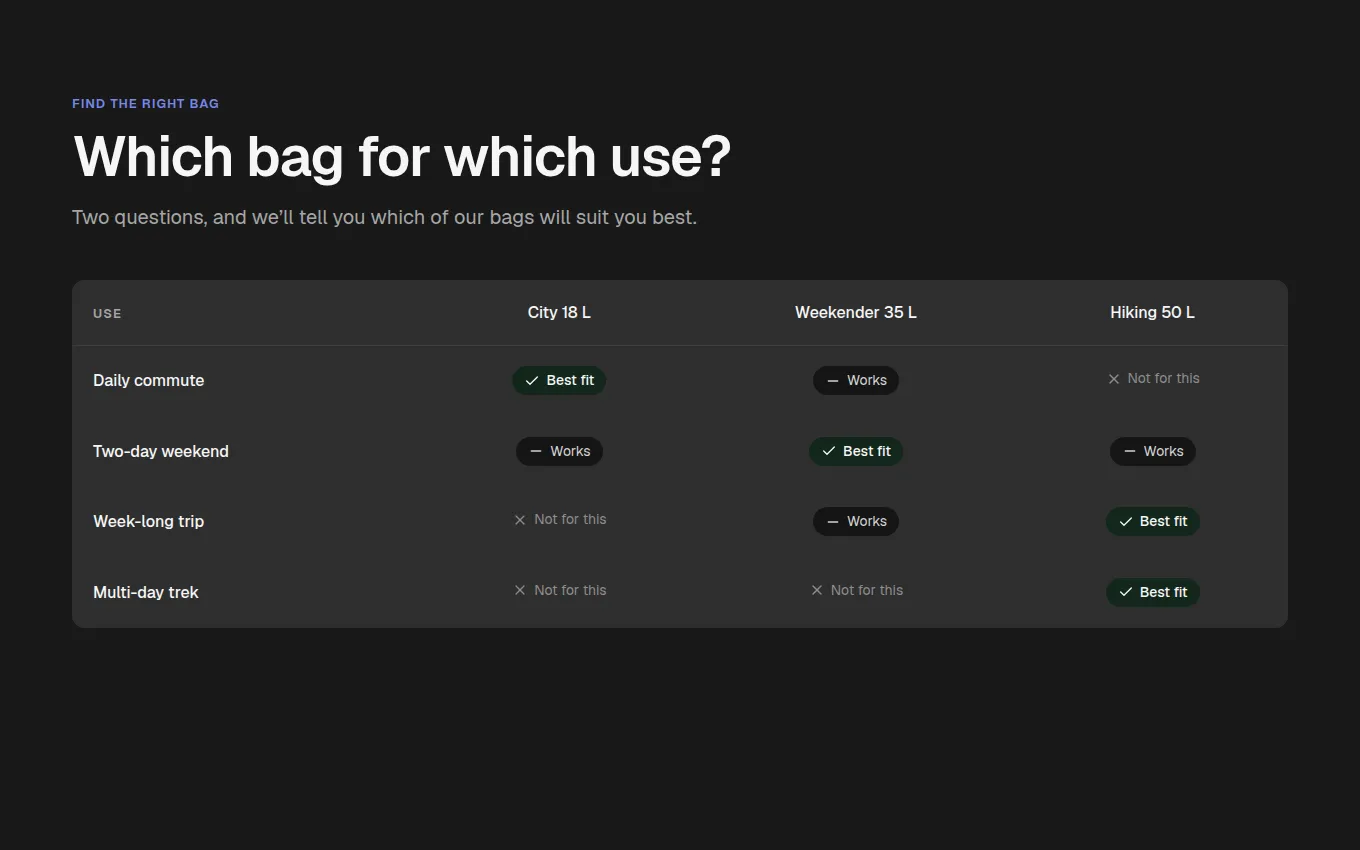The height and width of the screenshot is (850, 1360).
Task: Click the dash icon in Hiking Two-day weekend cell
Action: pyautogui.click(x=1130, y=451)
